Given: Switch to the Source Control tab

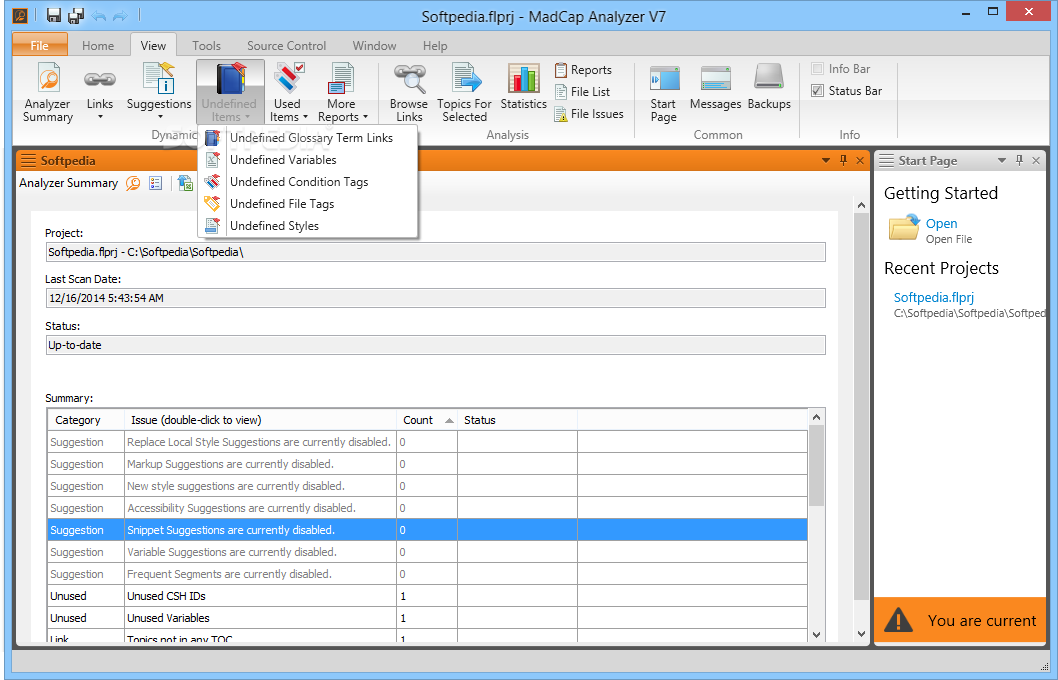Looking at the screenshot, I should [x=287, y=46].
